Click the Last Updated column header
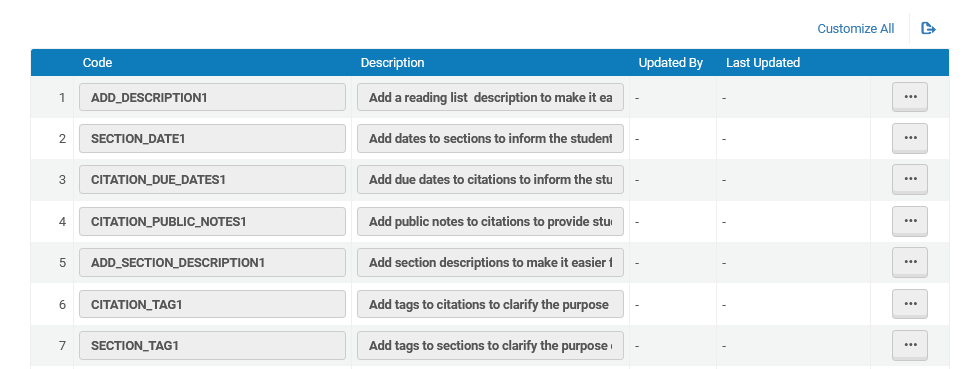Image resolution: width=980 pixels, height=369 pixels. (762, 63)
